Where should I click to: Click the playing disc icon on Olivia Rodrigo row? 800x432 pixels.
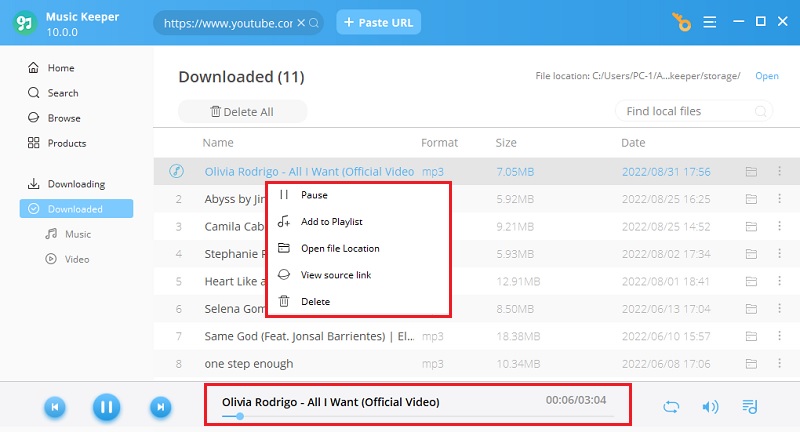tap(177, 171)
